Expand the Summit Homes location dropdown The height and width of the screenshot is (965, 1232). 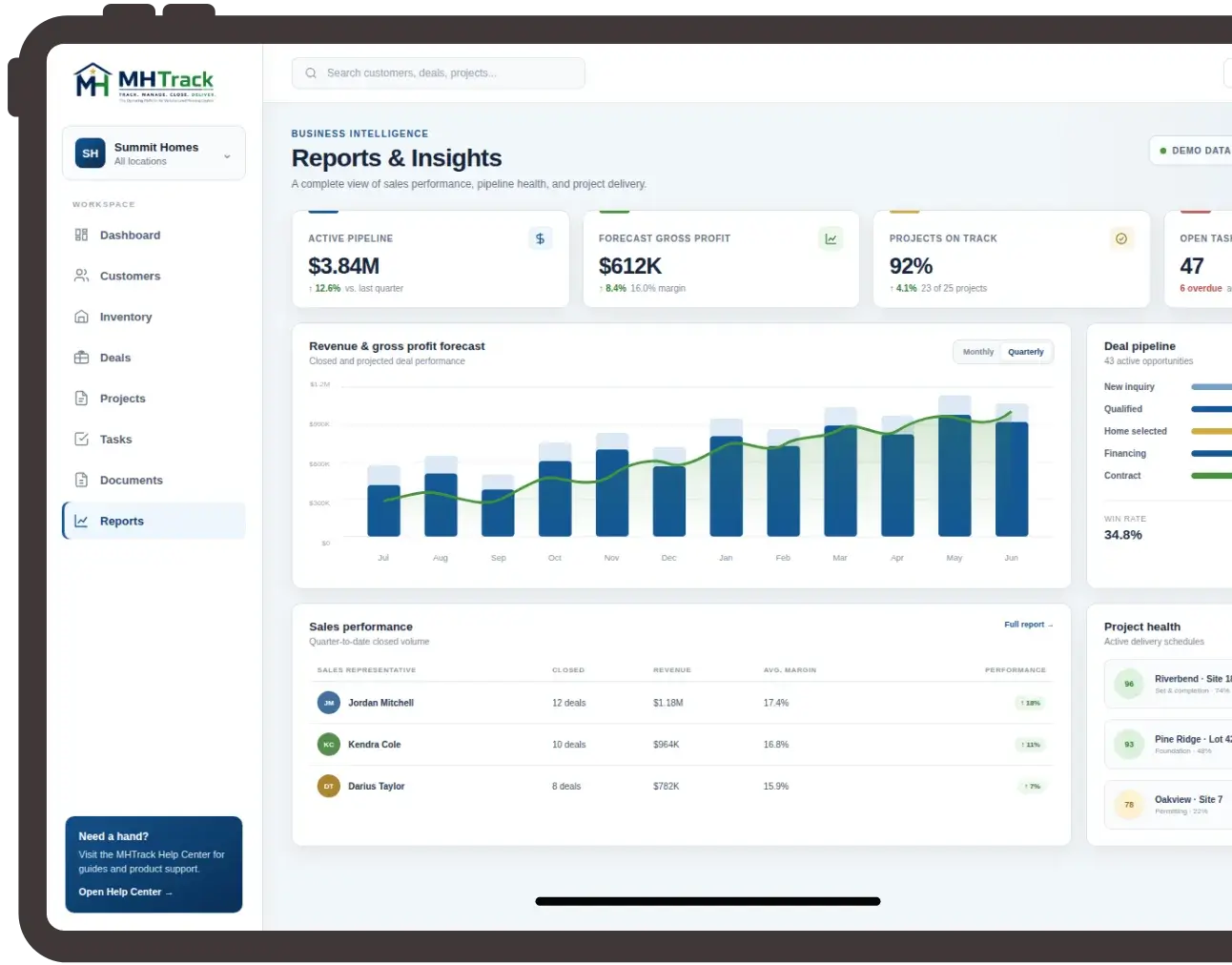tap(154, 154)
